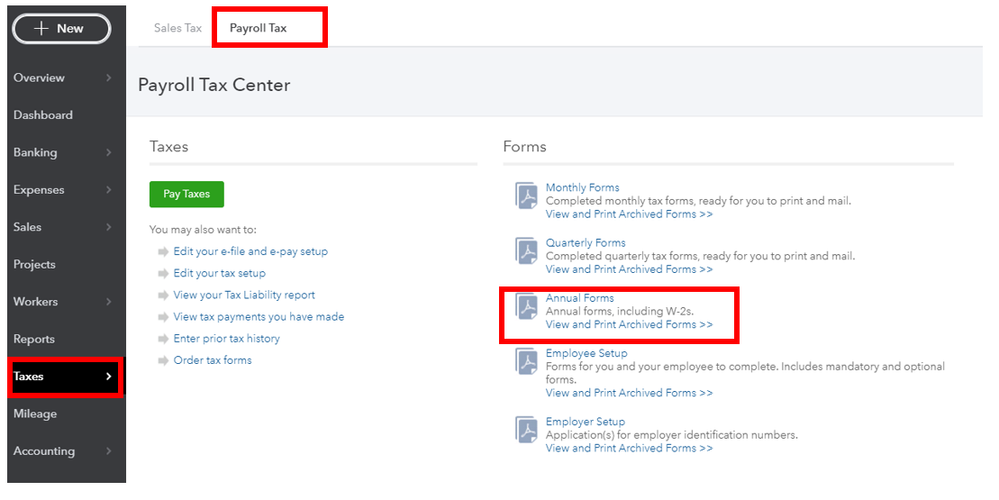
Task: Open Reports in the sidebar
Action: click(34, 339)
